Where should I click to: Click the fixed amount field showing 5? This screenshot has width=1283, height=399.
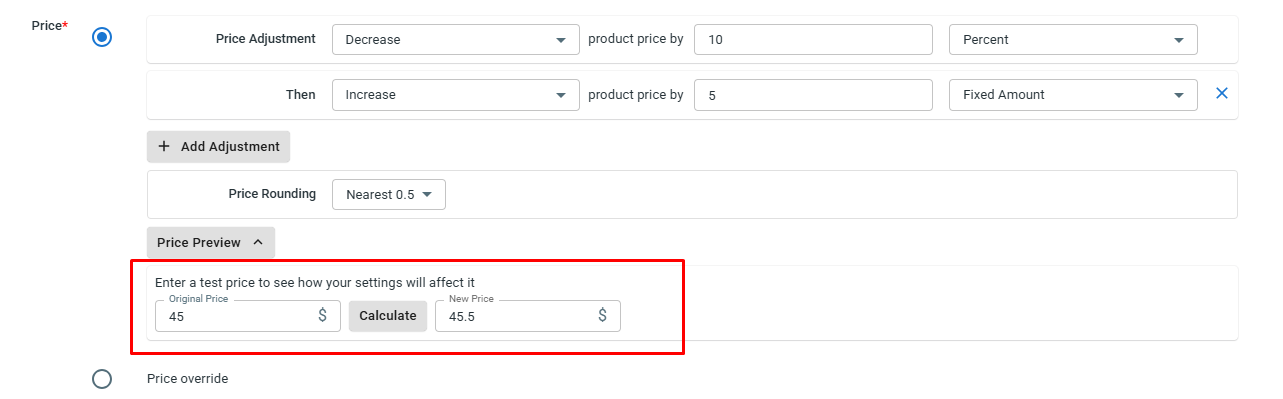(813, 95)
